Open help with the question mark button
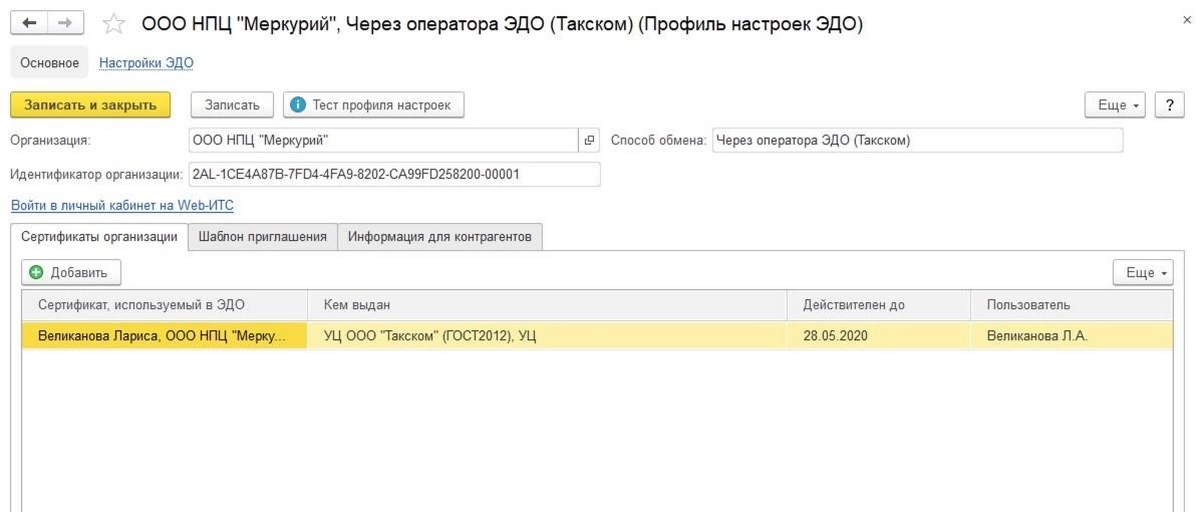The image size is (1200, 512). [x=1169, y=105]
